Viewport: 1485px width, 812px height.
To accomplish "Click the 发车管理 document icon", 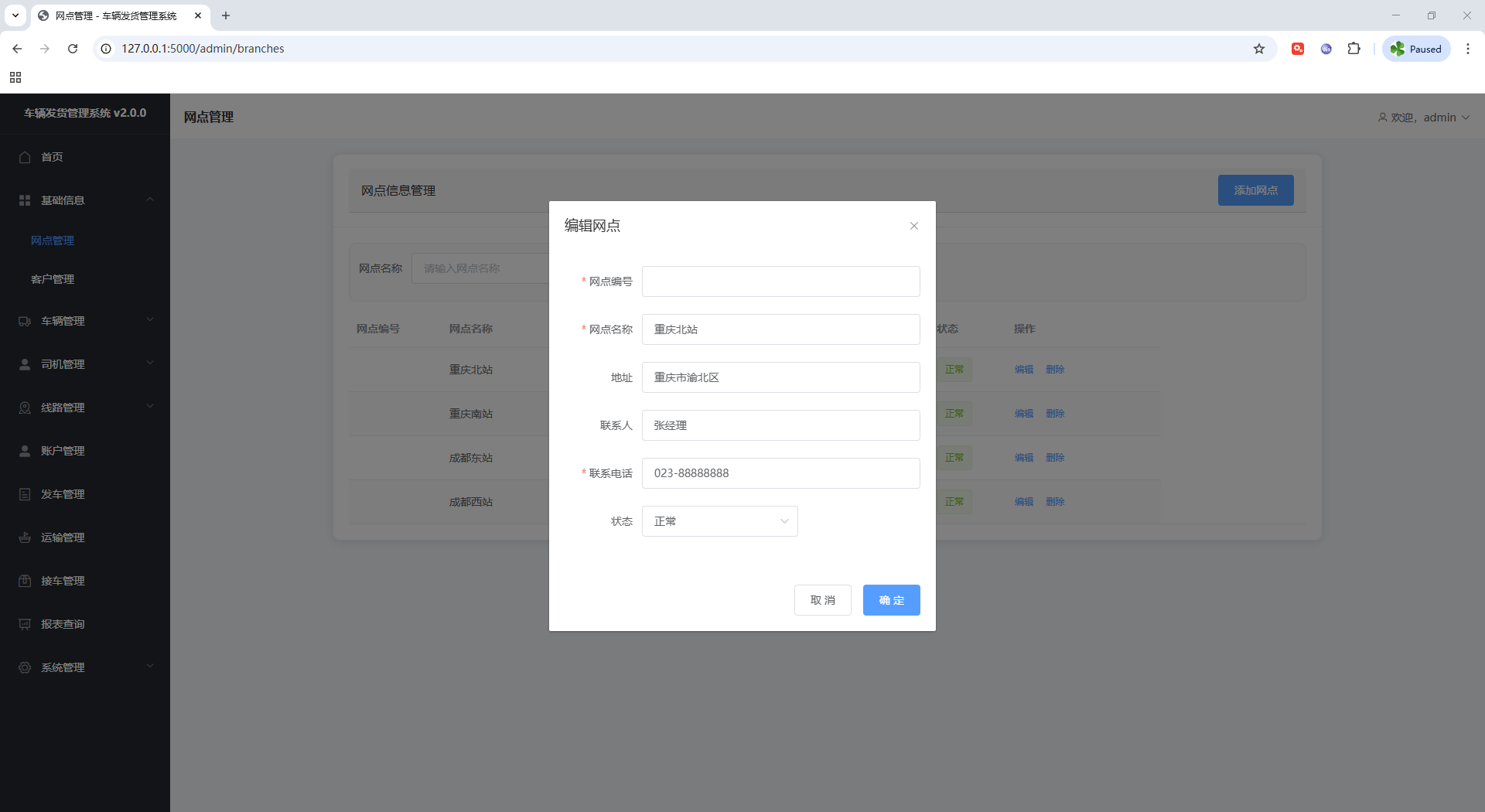I will pyautogui.click(x=25, y=494).
